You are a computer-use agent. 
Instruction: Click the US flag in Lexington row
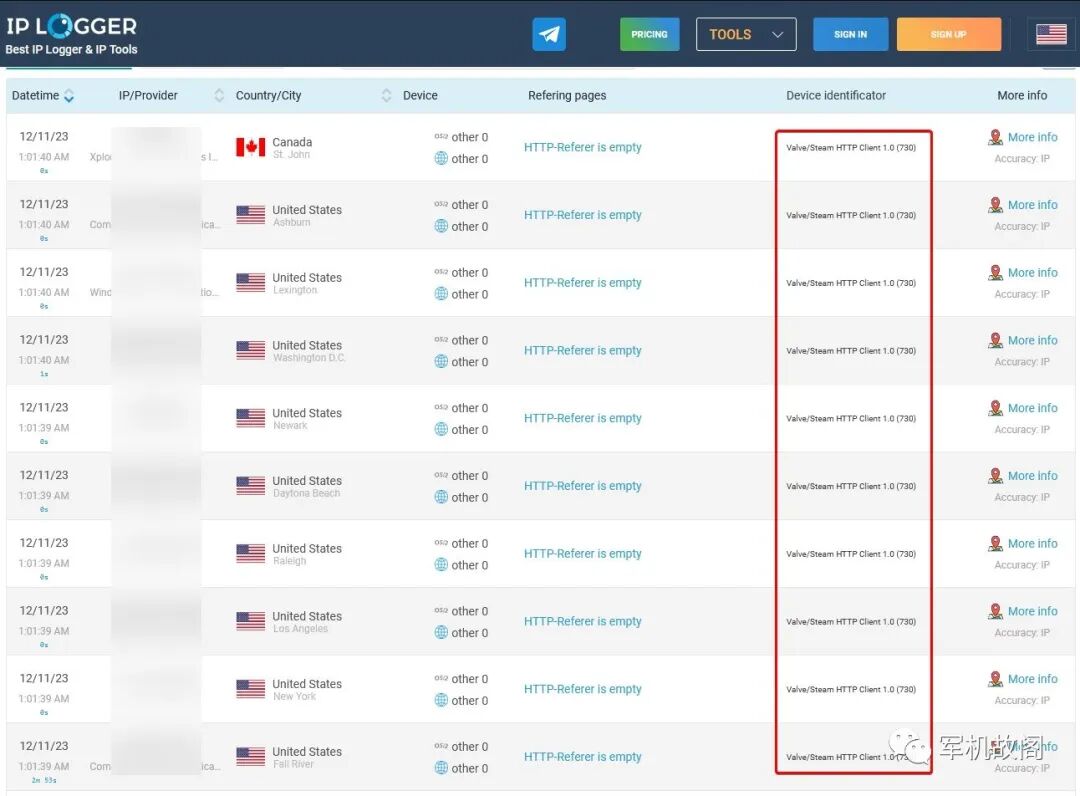[250, 282]
